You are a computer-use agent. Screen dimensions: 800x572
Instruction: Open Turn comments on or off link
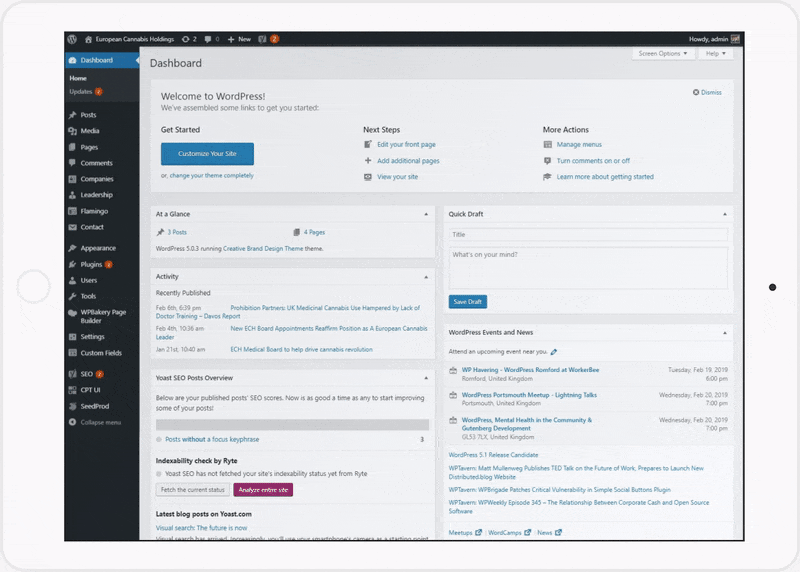pyautogui.click(x=593, y=161)
